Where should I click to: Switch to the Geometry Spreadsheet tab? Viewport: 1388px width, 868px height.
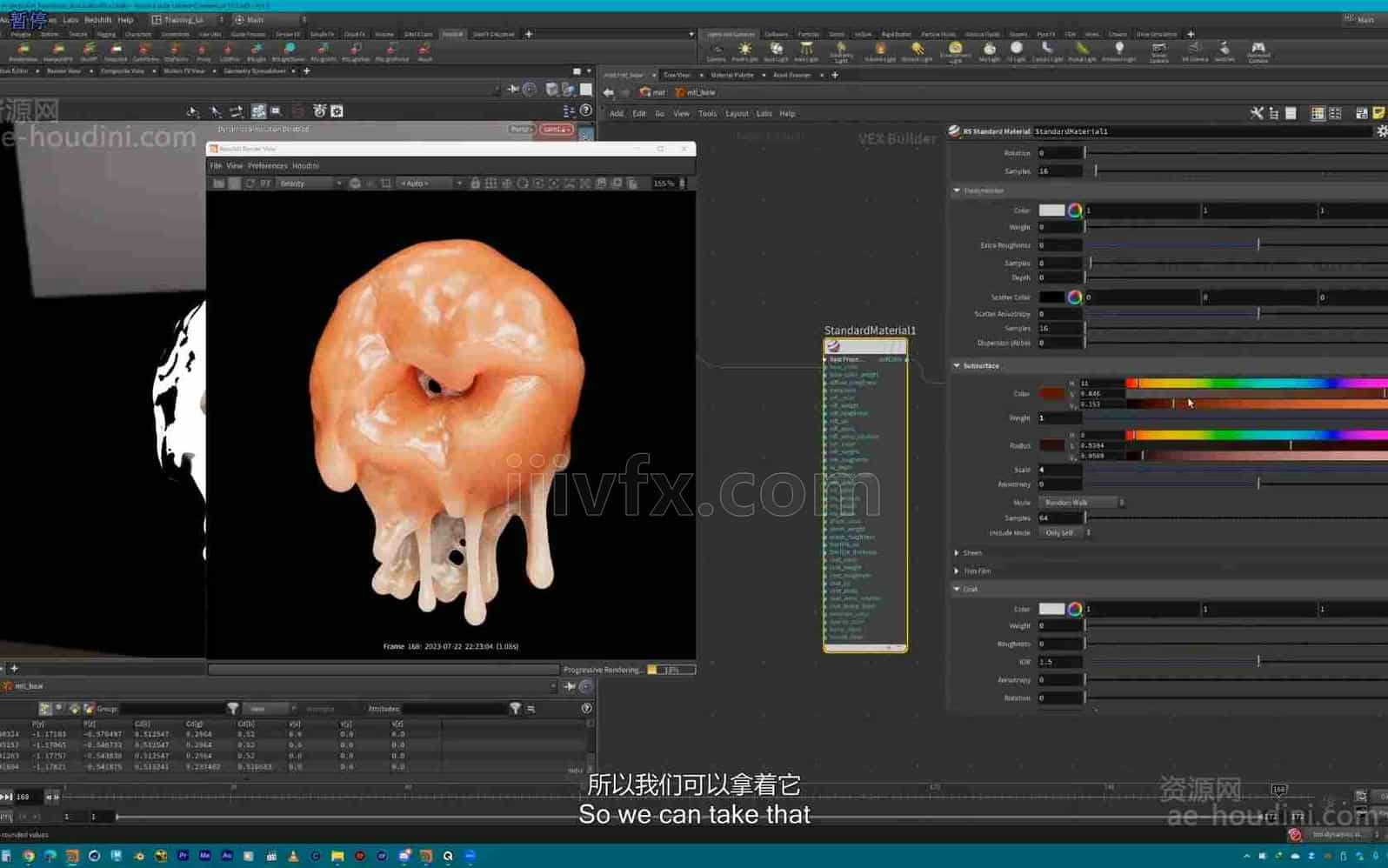tap(255, 70)
